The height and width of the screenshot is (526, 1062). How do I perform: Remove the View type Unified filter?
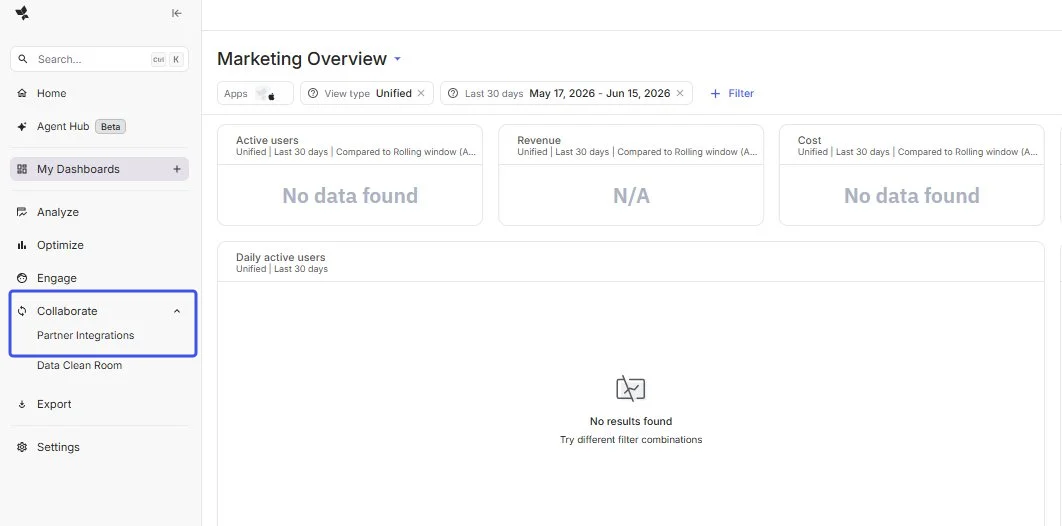(421, 93)
